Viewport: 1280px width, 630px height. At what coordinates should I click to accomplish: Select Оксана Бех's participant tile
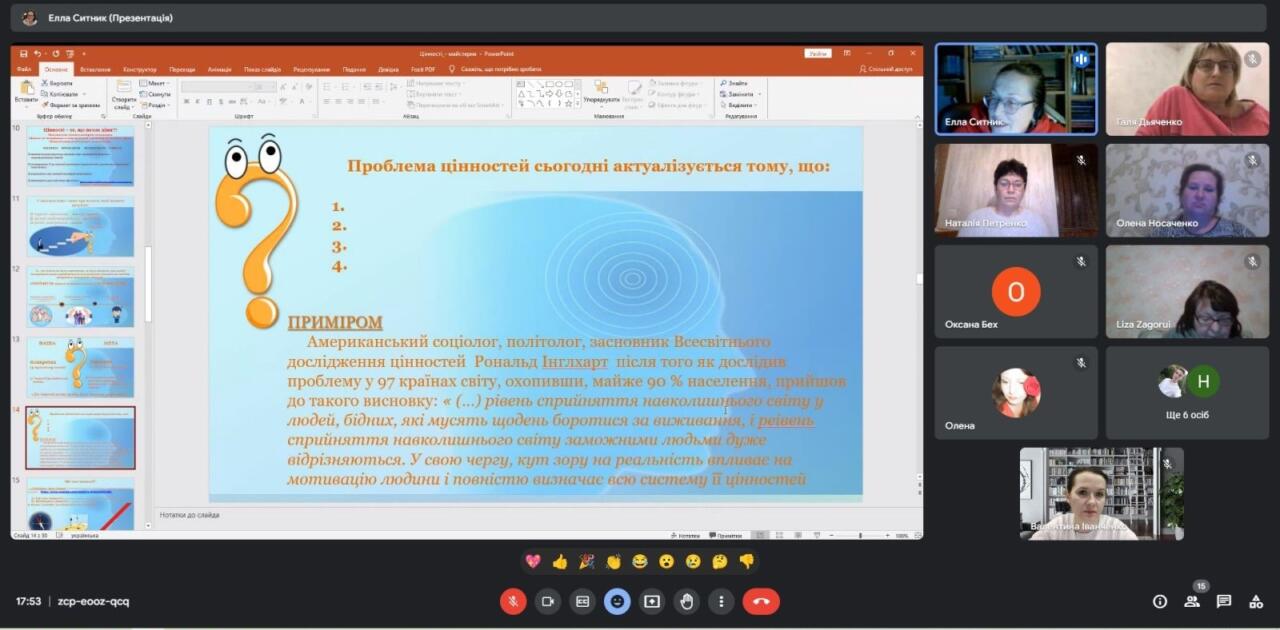pos(1016,291)
